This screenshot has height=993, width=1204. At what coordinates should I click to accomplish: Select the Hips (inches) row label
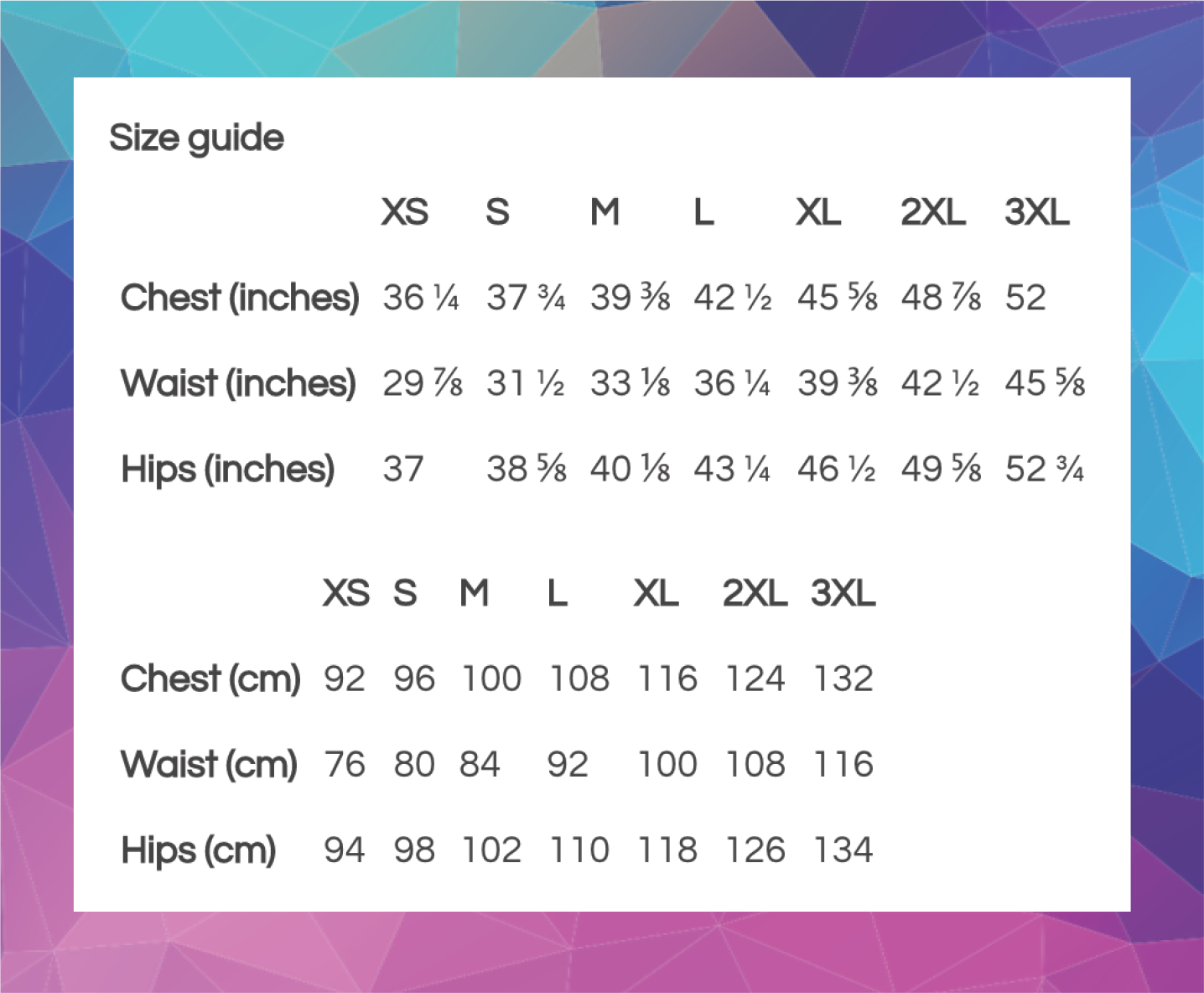pos(227,469)
